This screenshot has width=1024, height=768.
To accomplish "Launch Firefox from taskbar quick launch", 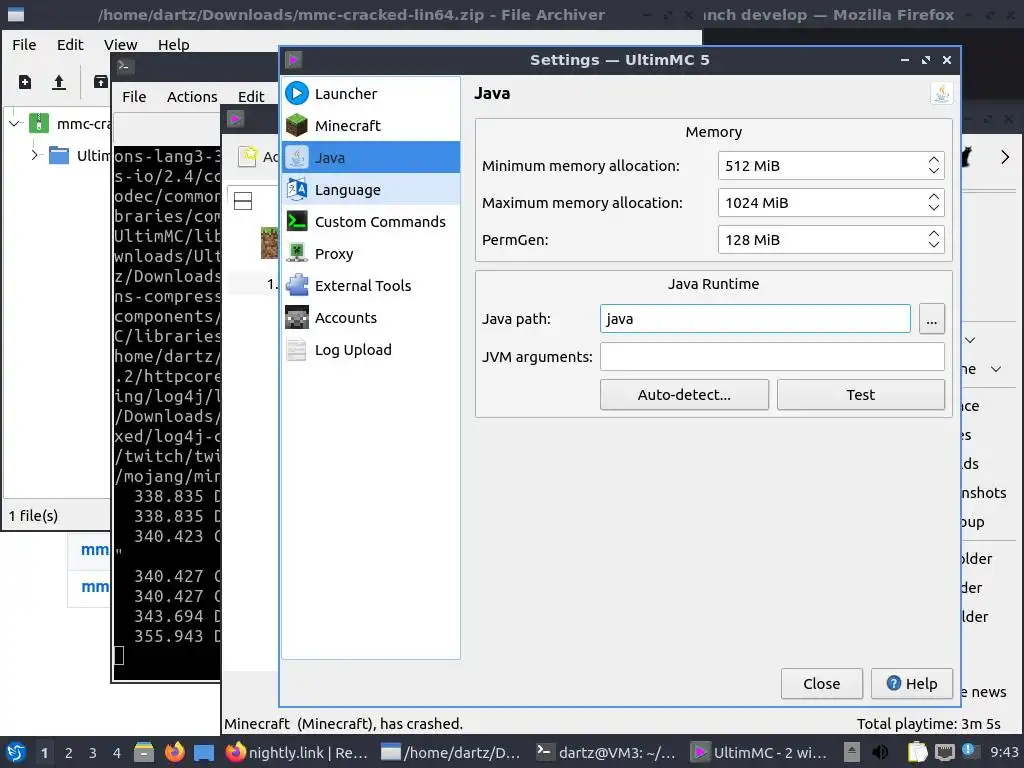I will click(174, 752).
